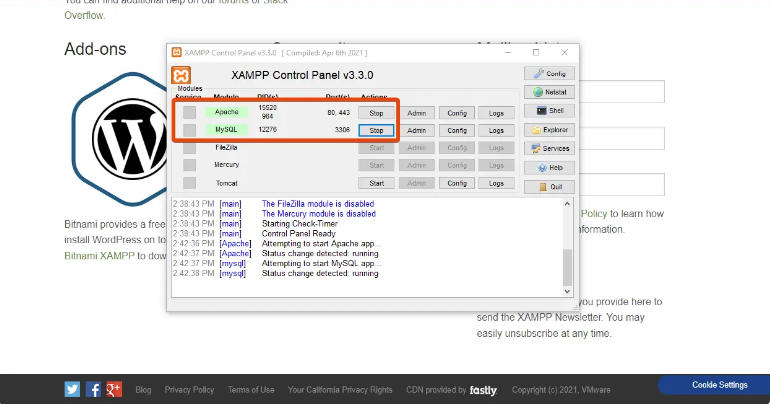Open the main Config button with wrench icon
This screenshot has width=770, height=404.
click(x=549, y=73)
